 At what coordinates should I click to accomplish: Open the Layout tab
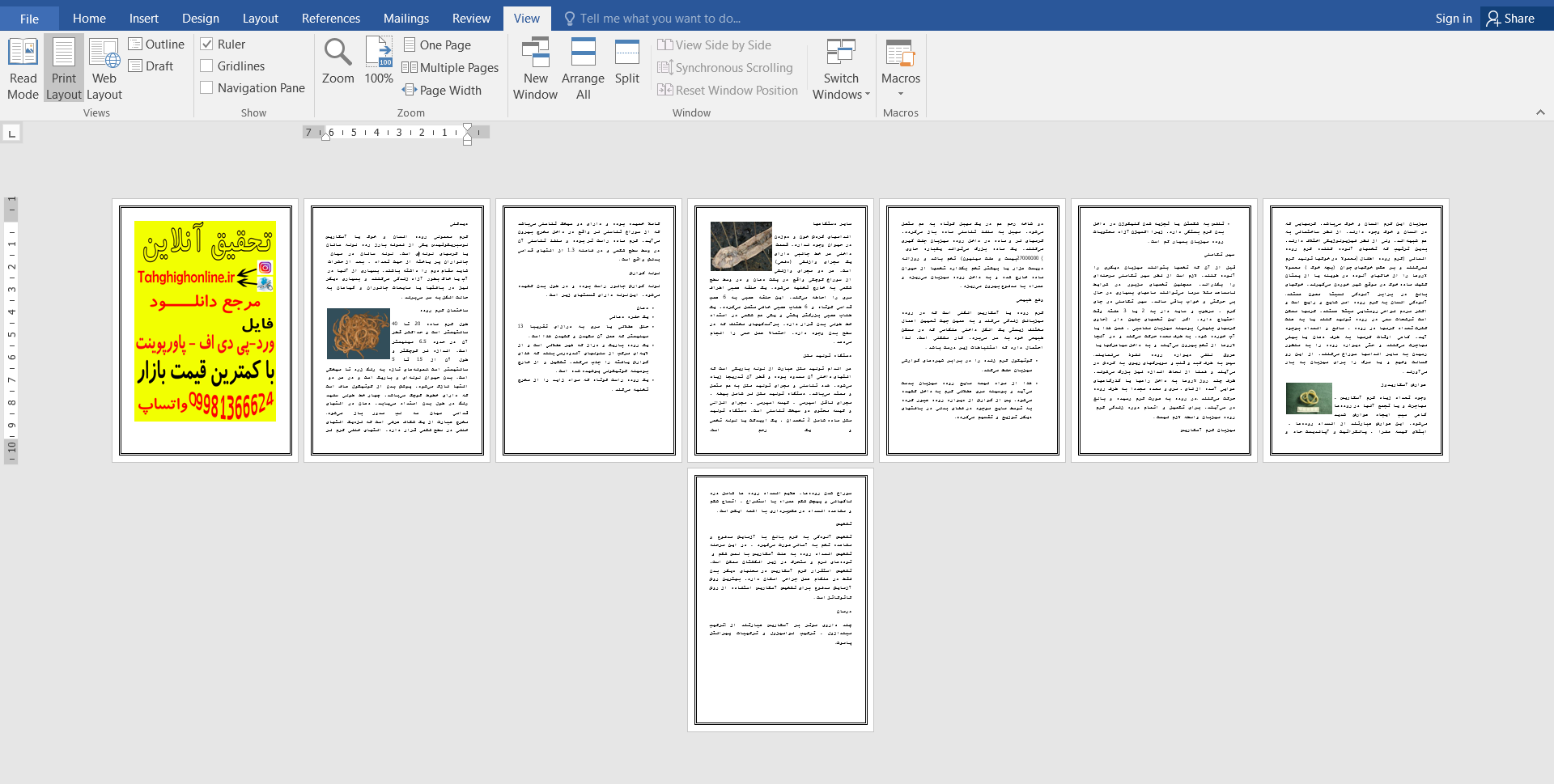(x=261, y=19)
